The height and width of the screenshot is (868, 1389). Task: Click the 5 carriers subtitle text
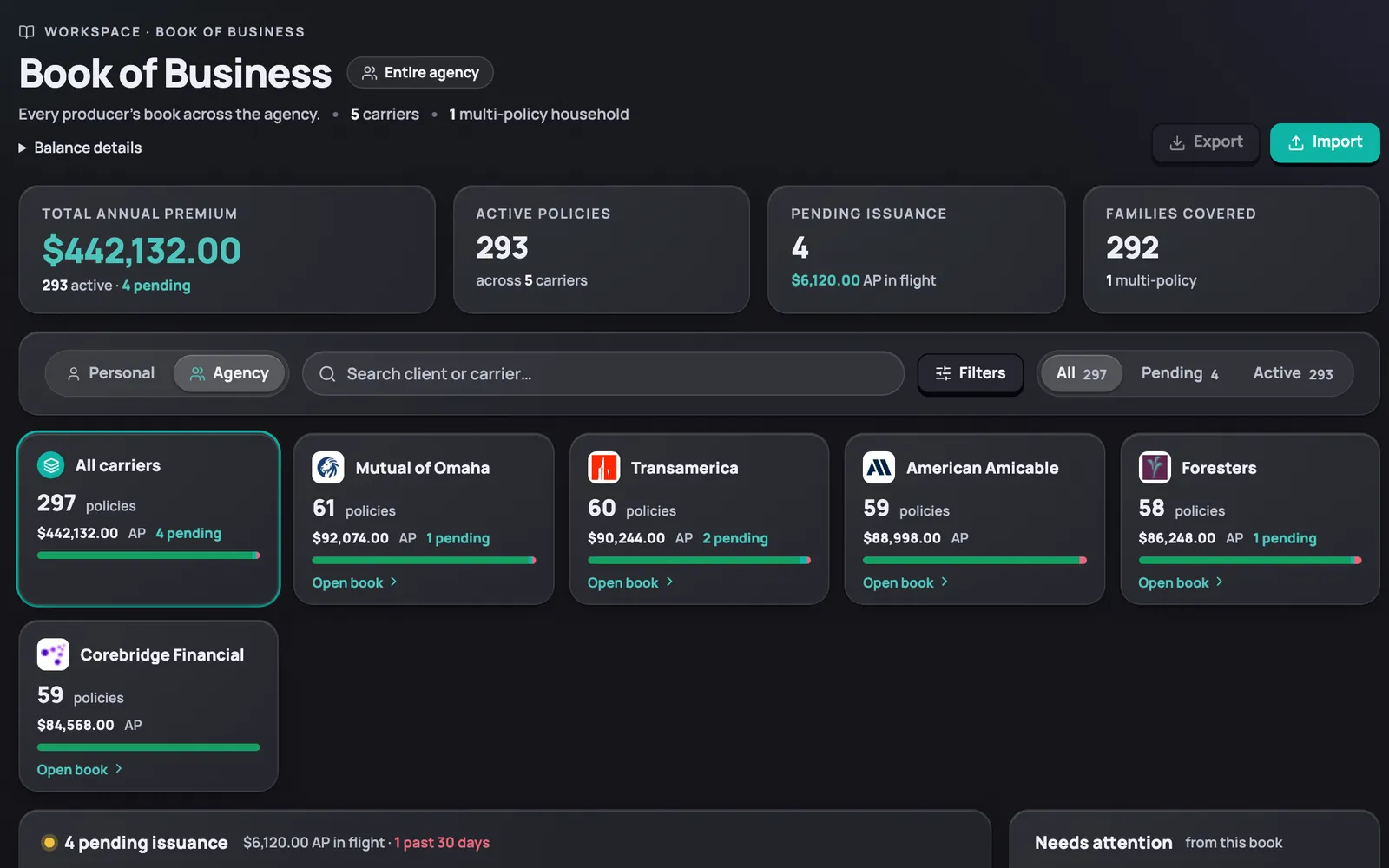[385, 115]
